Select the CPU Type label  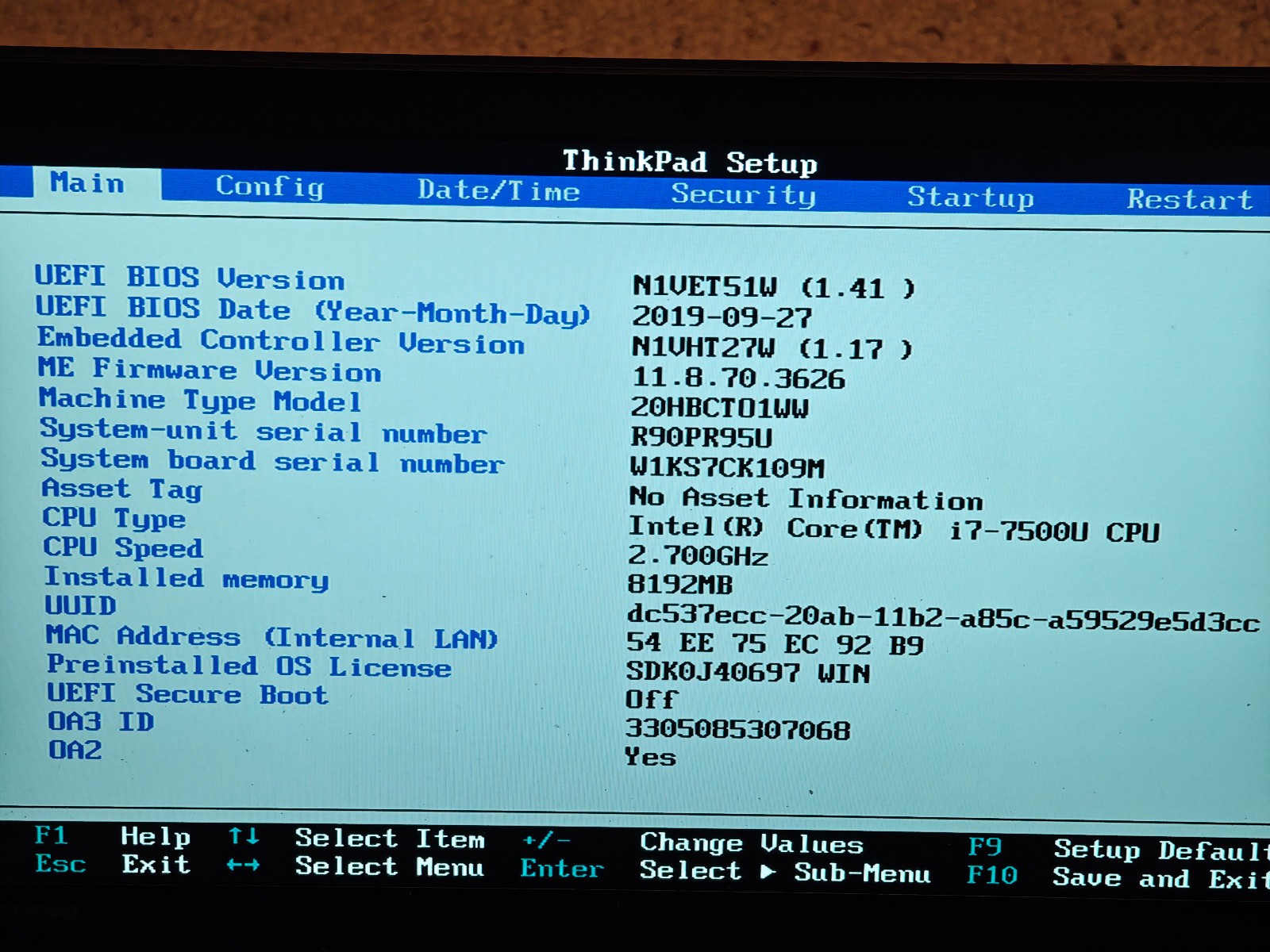pyautogui.click(x=114, y=518)
